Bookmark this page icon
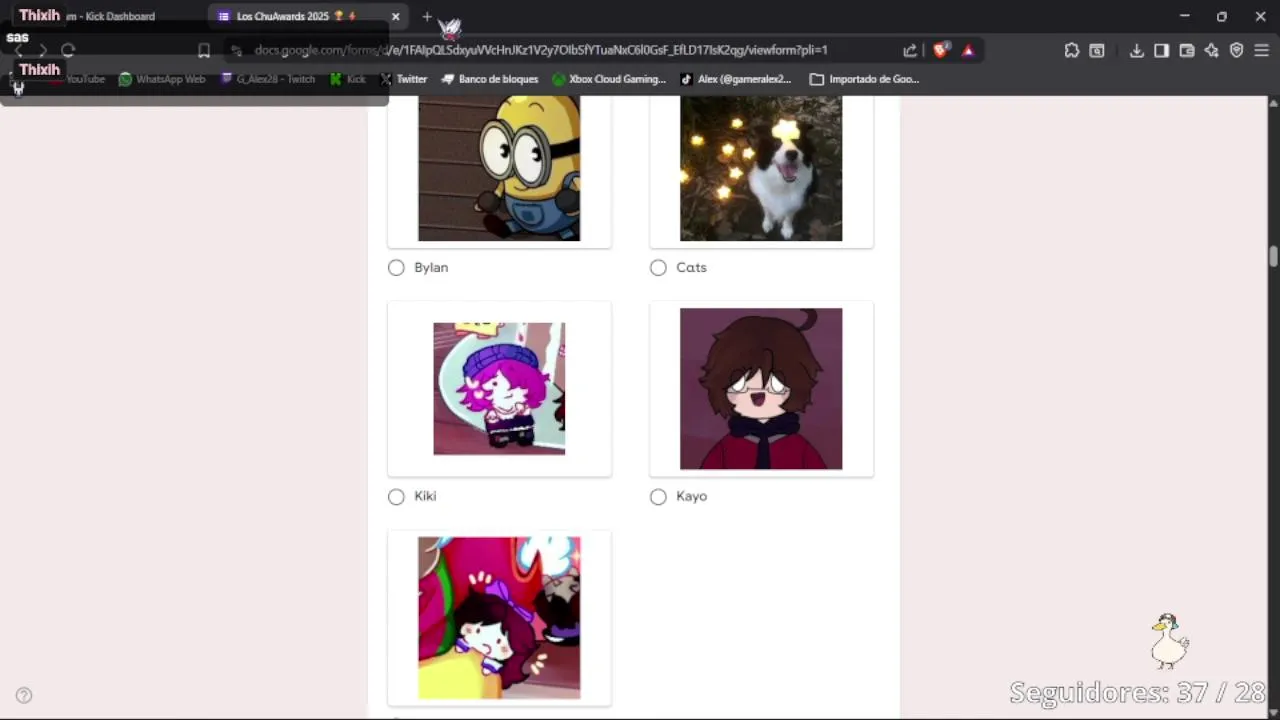This screenshot has height=720, width=1280. click(x=204, y=50)
